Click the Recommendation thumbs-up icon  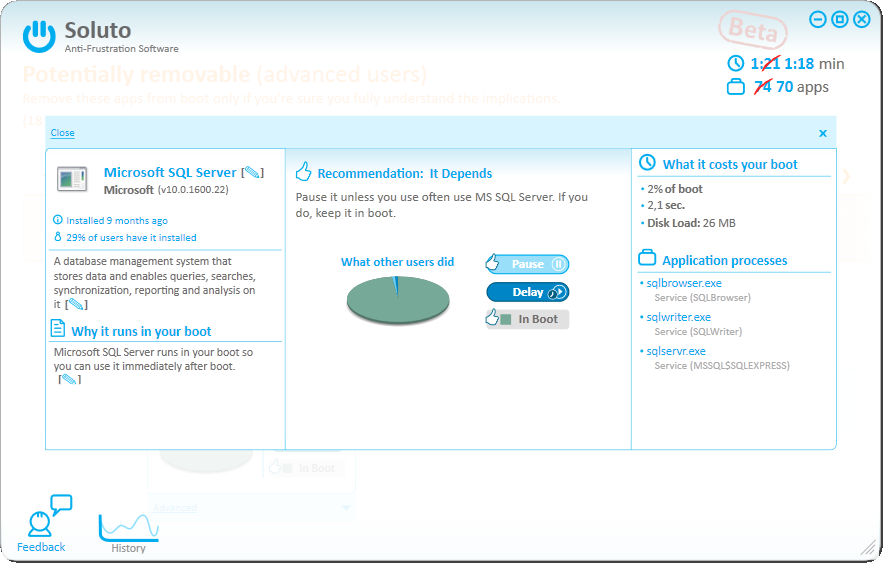304,171
